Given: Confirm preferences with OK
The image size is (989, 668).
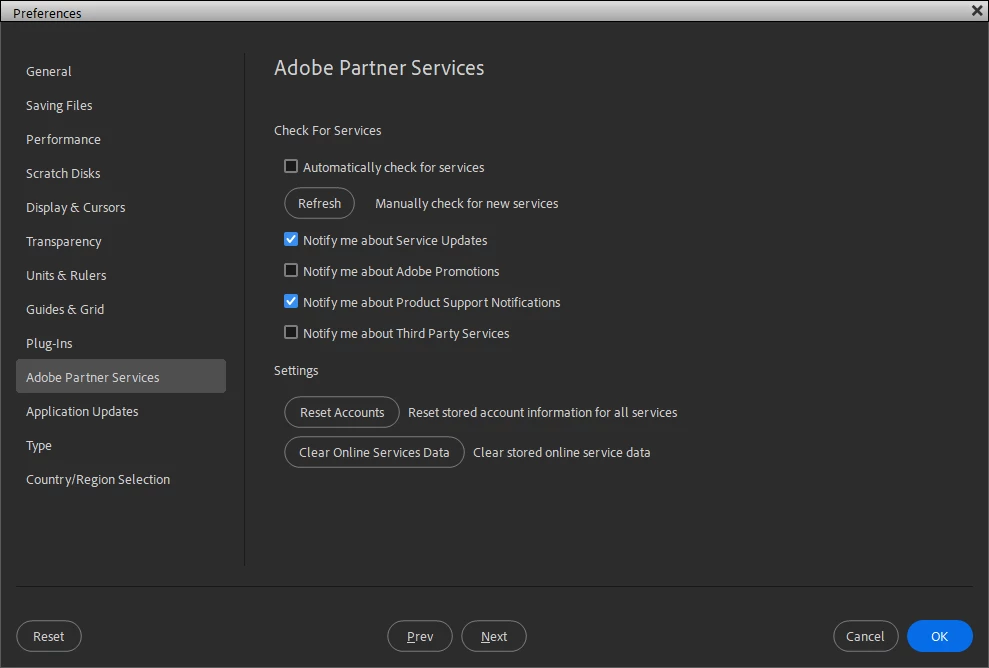Looking at the screenshot, I should 940,636.
